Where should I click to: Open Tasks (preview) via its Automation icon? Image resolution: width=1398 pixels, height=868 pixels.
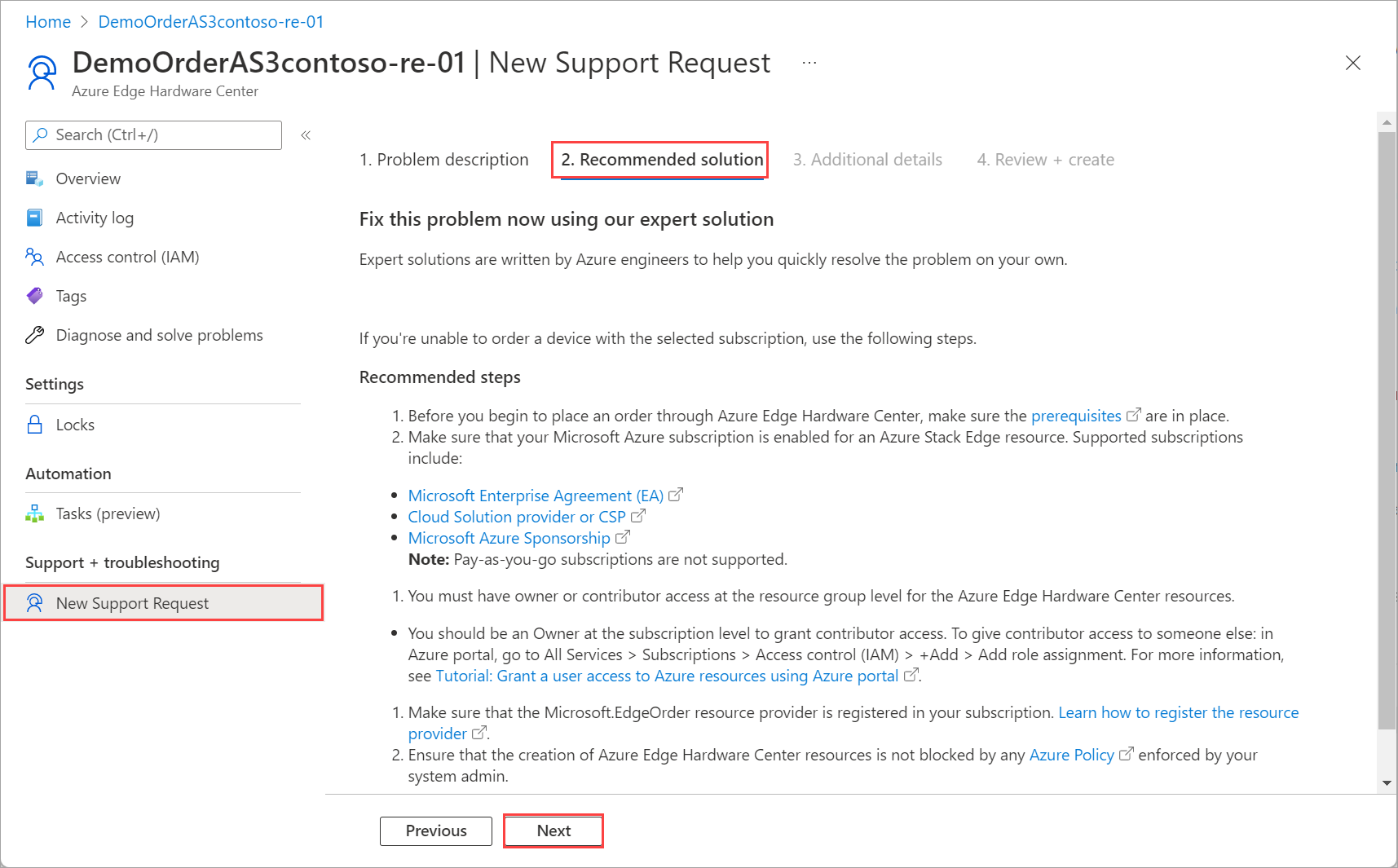tap(34, 513)
